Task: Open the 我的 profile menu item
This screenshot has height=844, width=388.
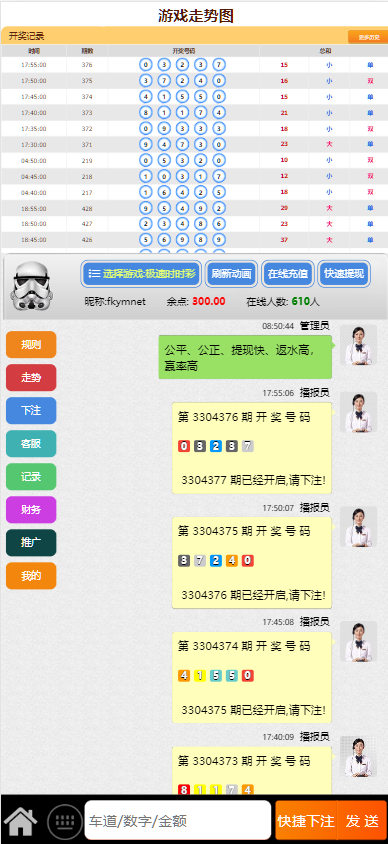Action: [x=31, y=576]
